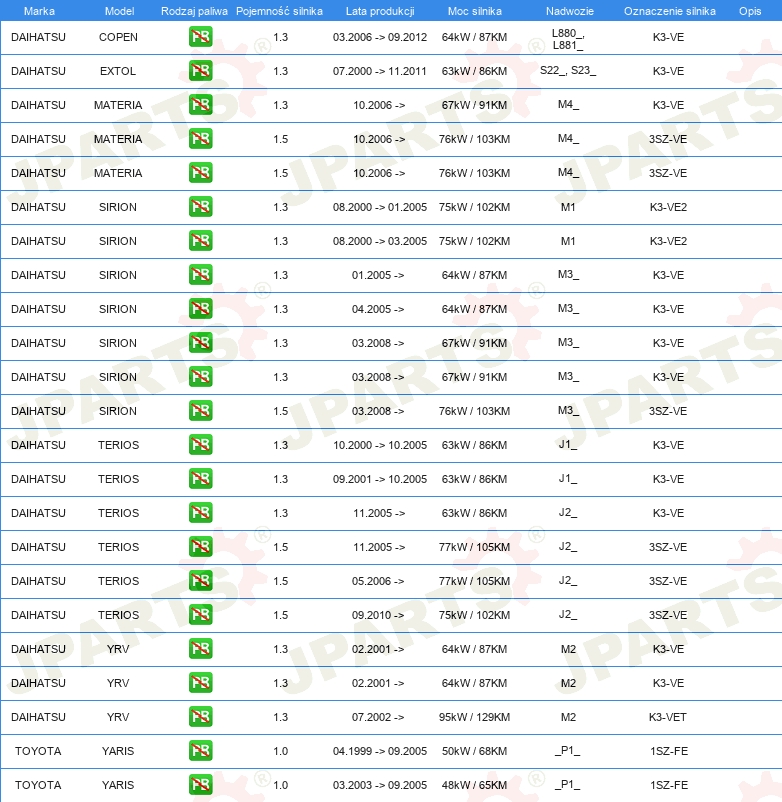Select production dates 09.2001 -> 10.2005
Screen dimensions: 782x802
(x=379, y=479)
